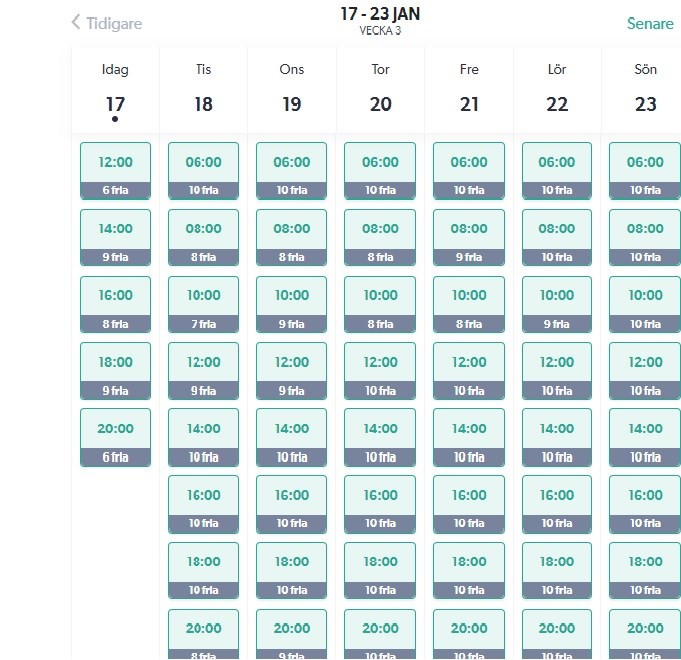This screenshot has width=681, height=660.
Task: Click the Tis 18 day header
Action: 203,90
